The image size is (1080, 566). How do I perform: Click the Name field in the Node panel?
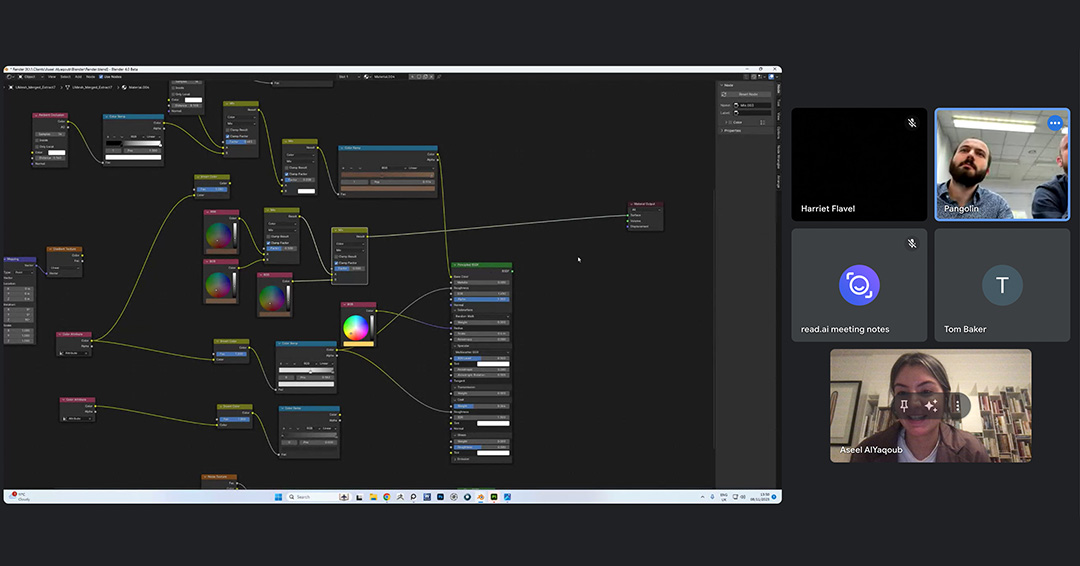tap(753, 105)
